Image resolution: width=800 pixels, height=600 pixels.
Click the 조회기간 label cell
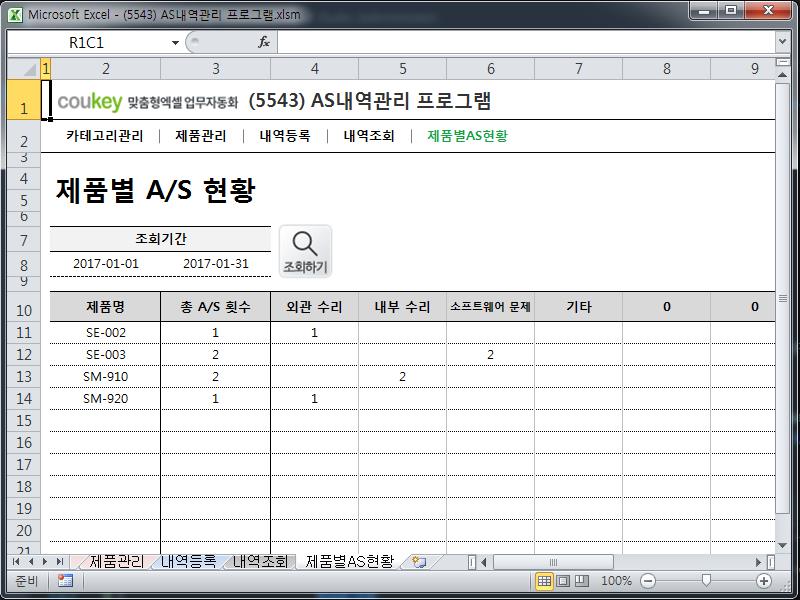(160, 239)
